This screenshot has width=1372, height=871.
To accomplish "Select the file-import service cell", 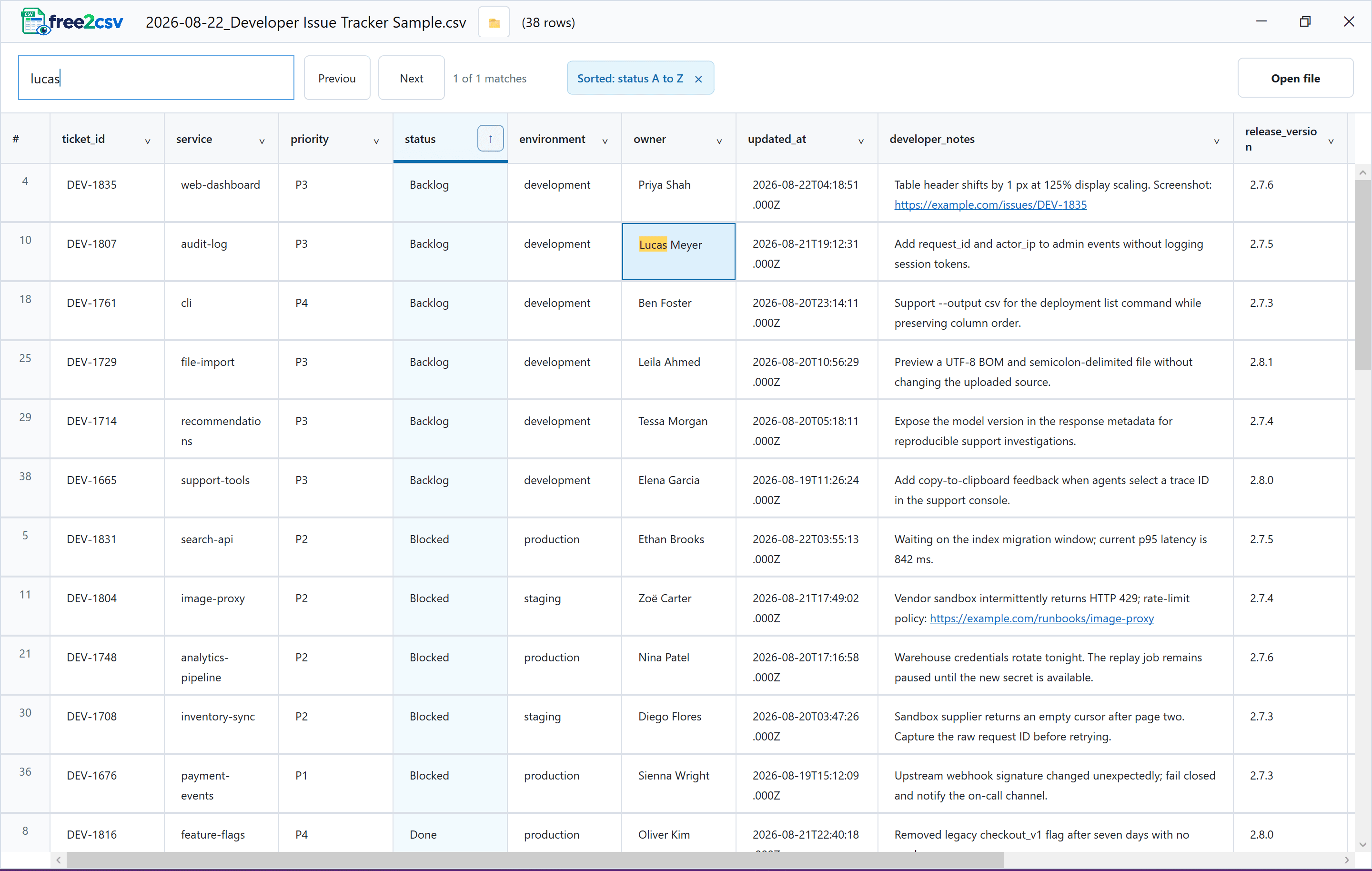I will pyautogui.click(x=222, y=370).
